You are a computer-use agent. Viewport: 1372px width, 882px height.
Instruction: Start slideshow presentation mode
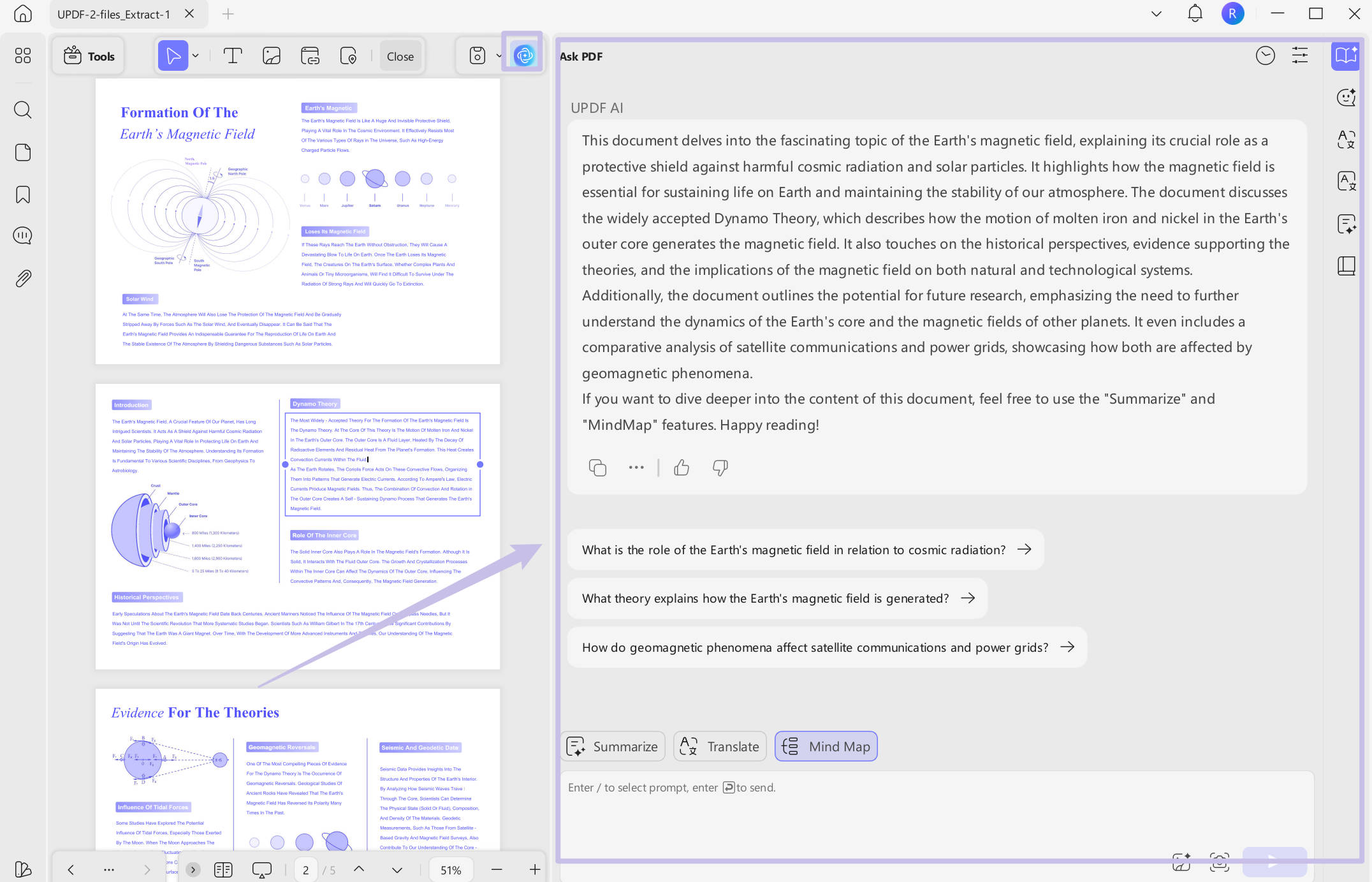tap(262, 870)
